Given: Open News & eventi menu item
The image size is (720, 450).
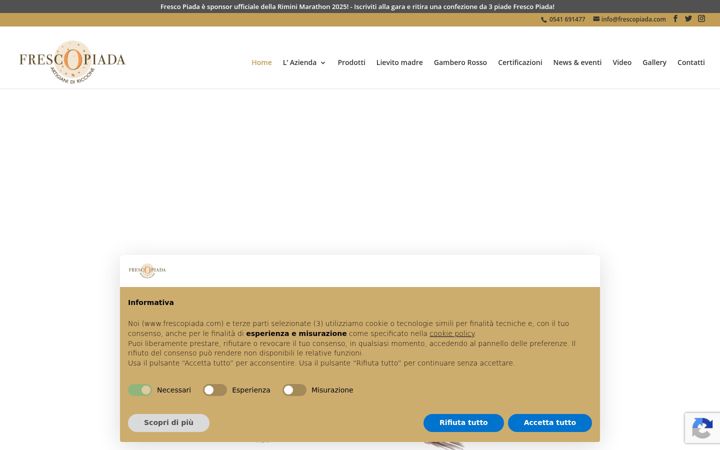Looking at the screenshot, I should pos(577,62).
